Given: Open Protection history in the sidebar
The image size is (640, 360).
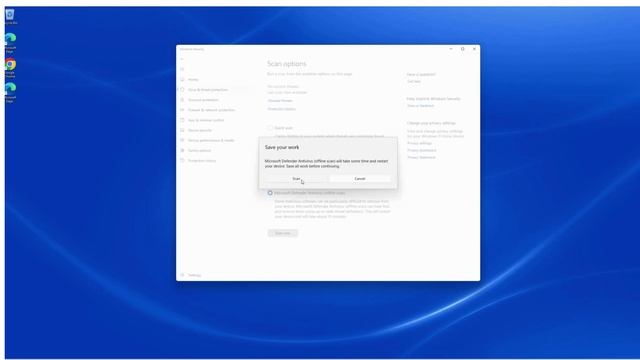Looking at the screenshot, I should [202, 161].
